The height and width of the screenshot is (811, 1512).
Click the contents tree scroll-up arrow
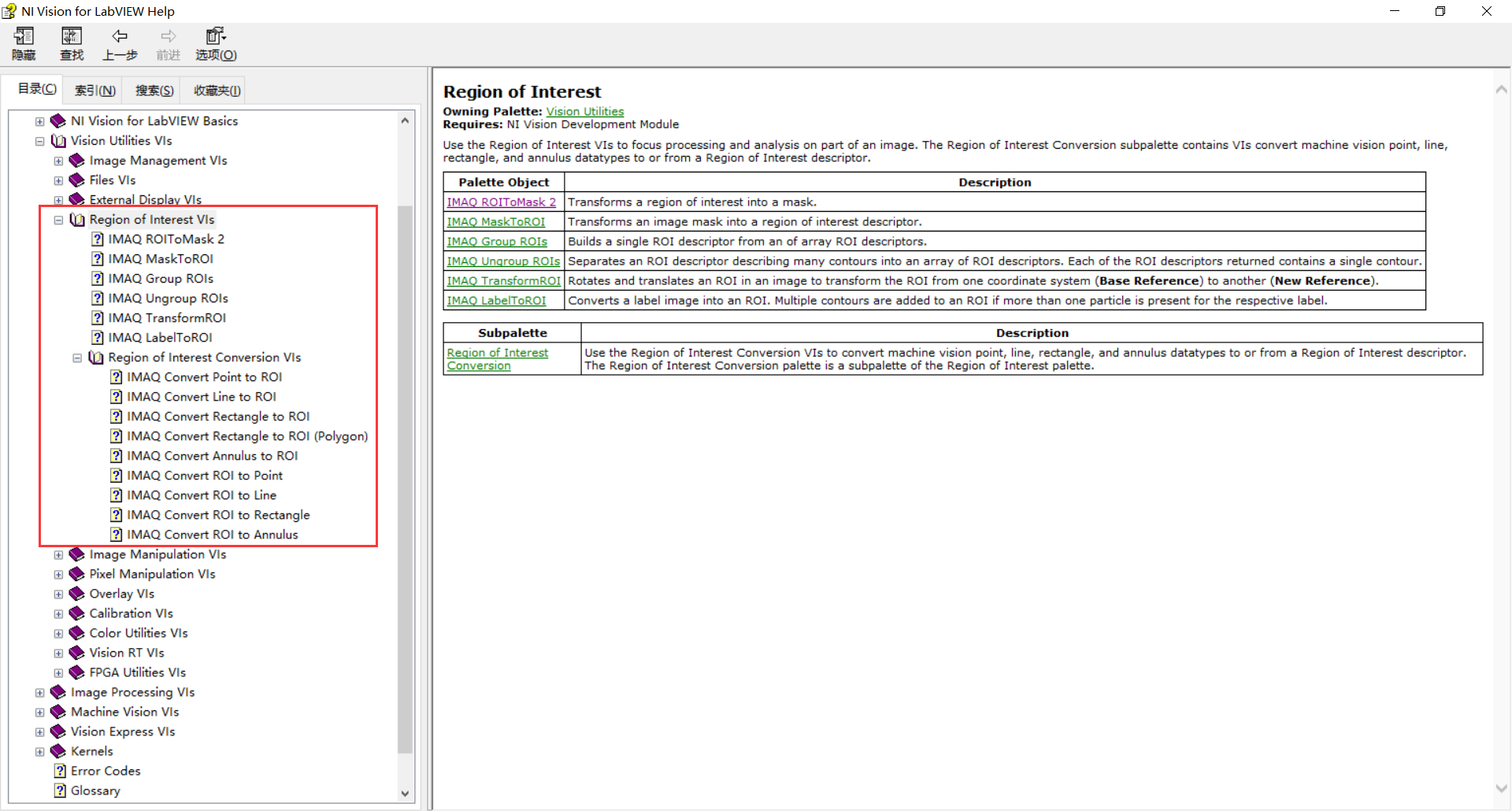click(405, 120)
